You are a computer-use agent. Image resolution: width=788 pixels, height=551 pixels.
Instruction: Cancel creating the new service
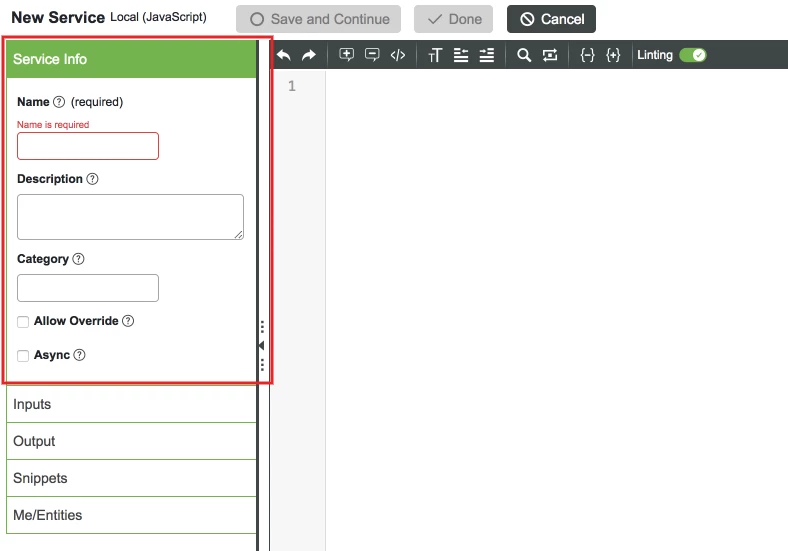coord(551,19)
